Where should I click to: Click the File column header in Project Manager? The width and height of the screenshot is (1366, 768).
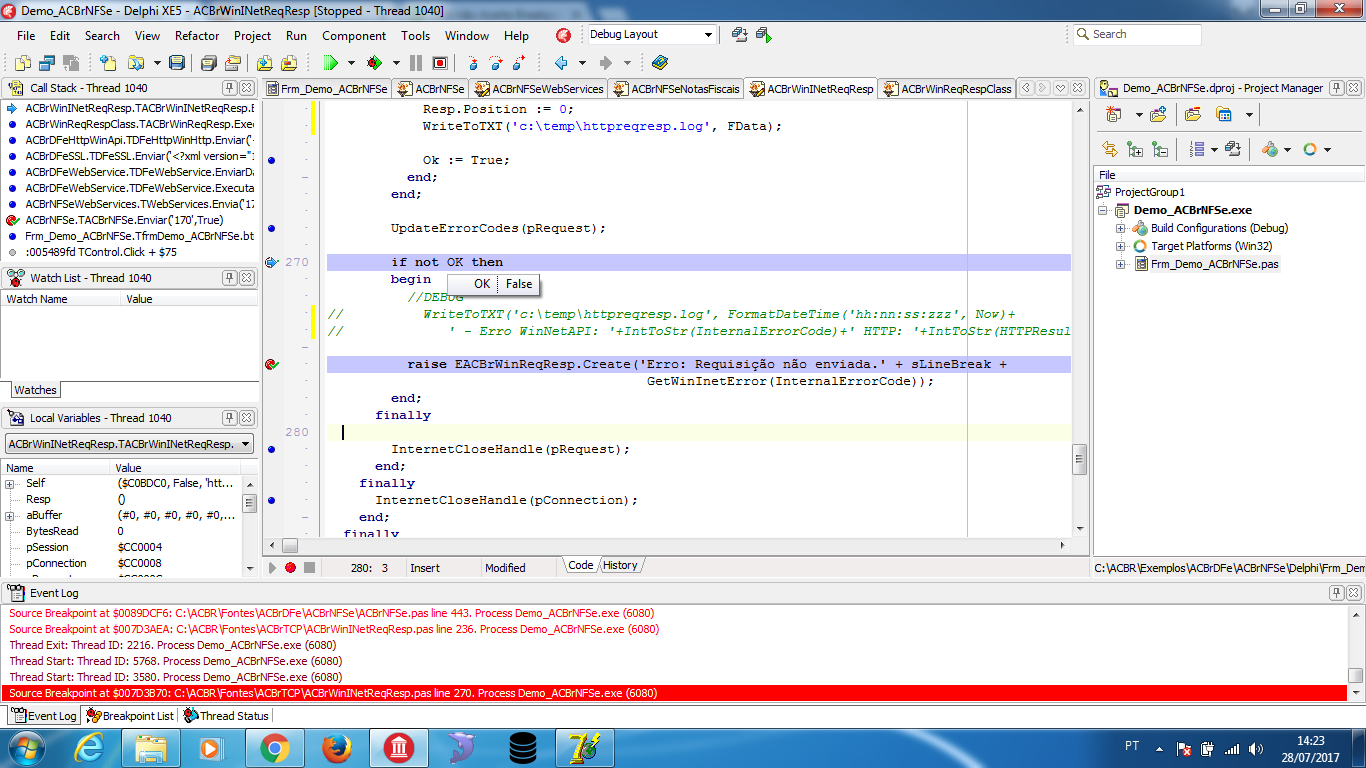pyautogui.click(x=1230, y=175)
